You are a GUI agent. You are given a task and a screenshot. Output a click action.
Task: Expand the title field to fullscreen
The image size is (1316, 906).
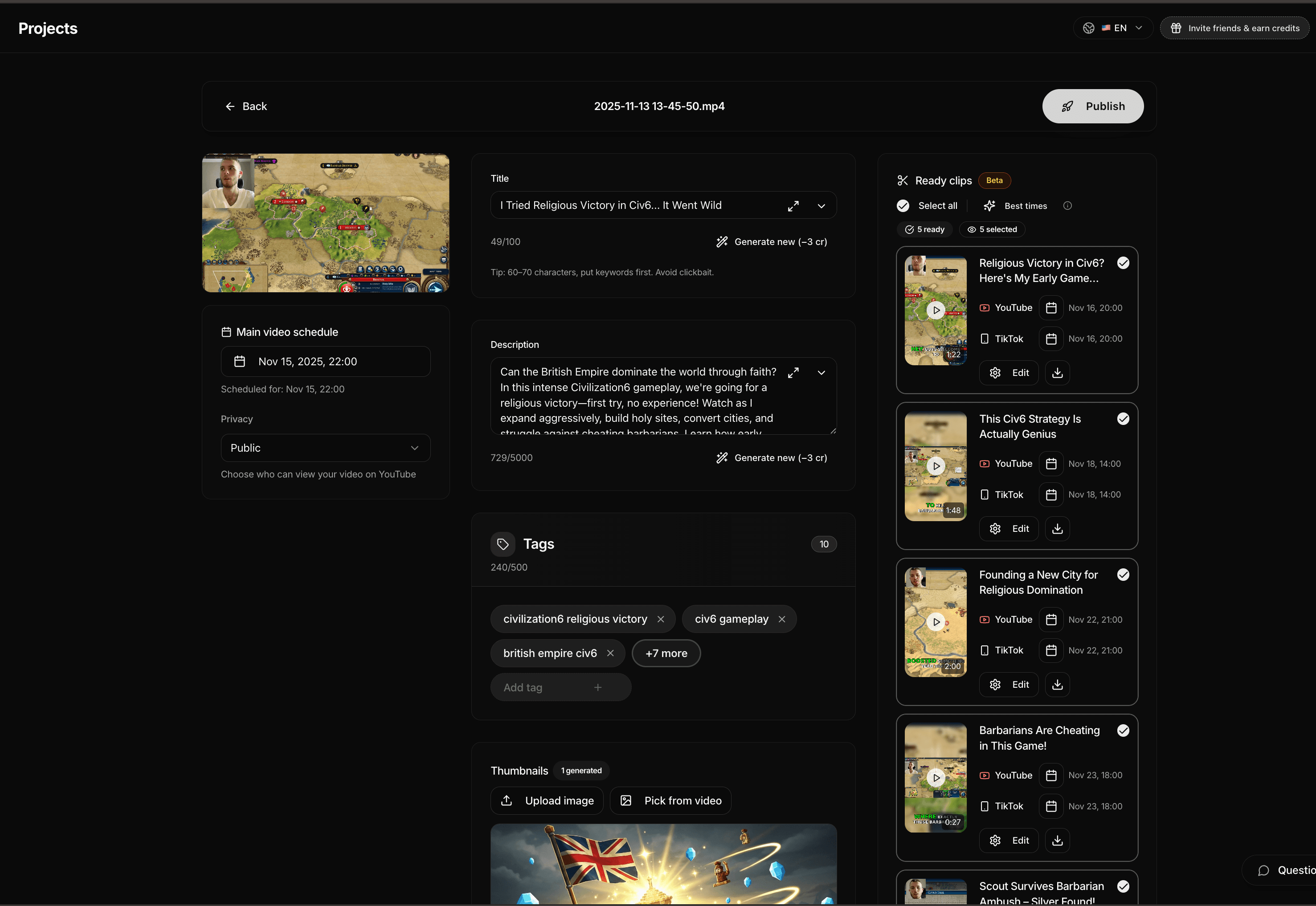point(793,206)
